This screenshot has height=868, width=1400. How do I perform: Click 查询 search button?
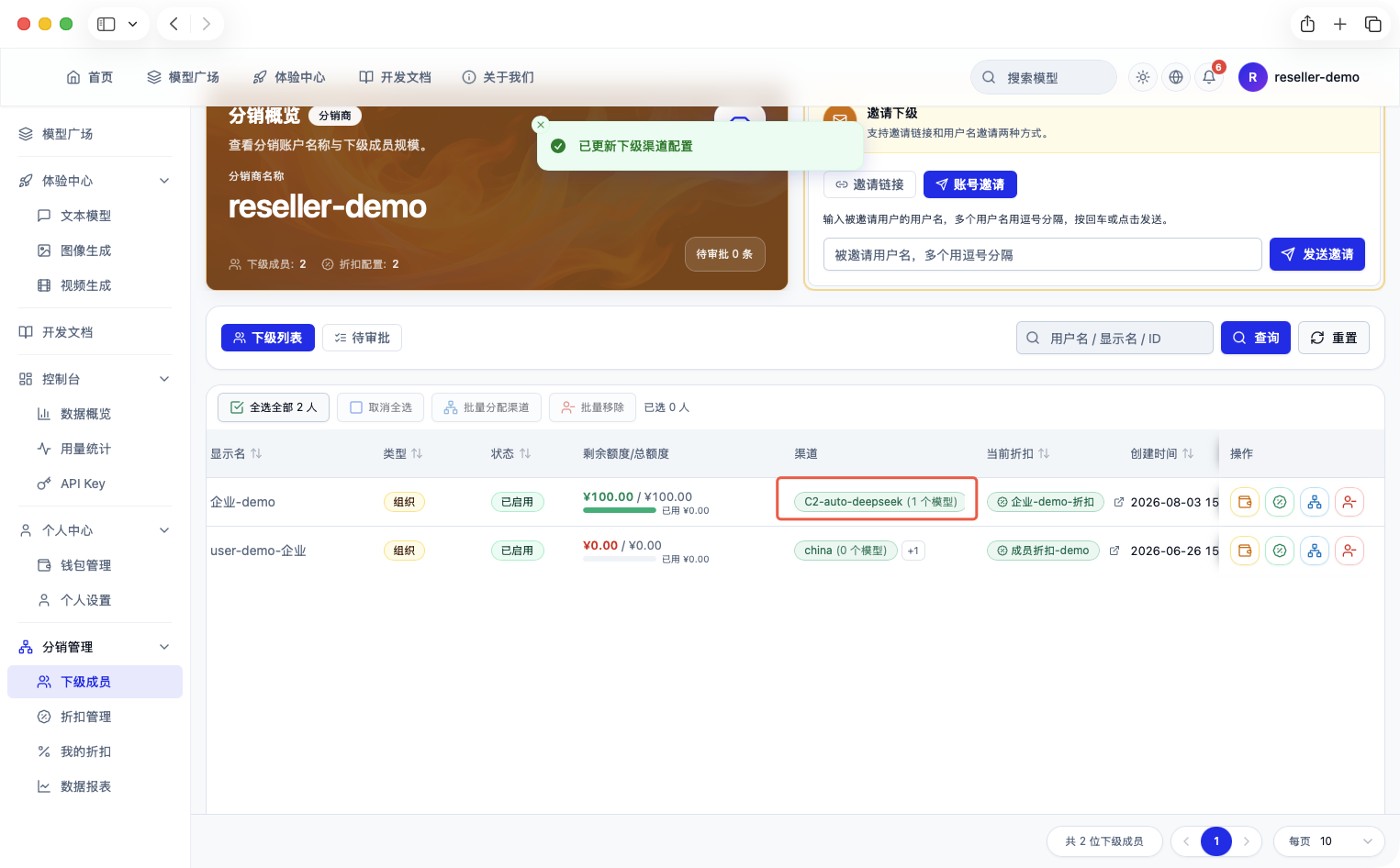coord(1256,338)
